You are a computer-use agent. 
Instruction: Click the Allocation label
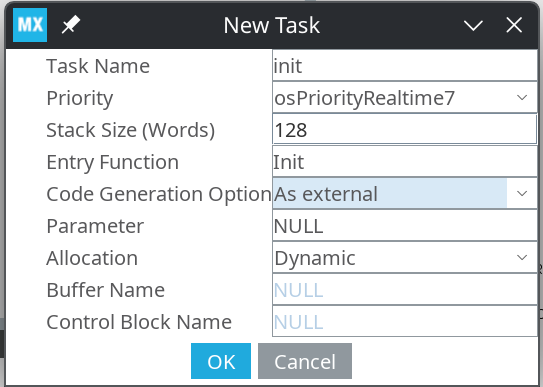click(92, 258)
